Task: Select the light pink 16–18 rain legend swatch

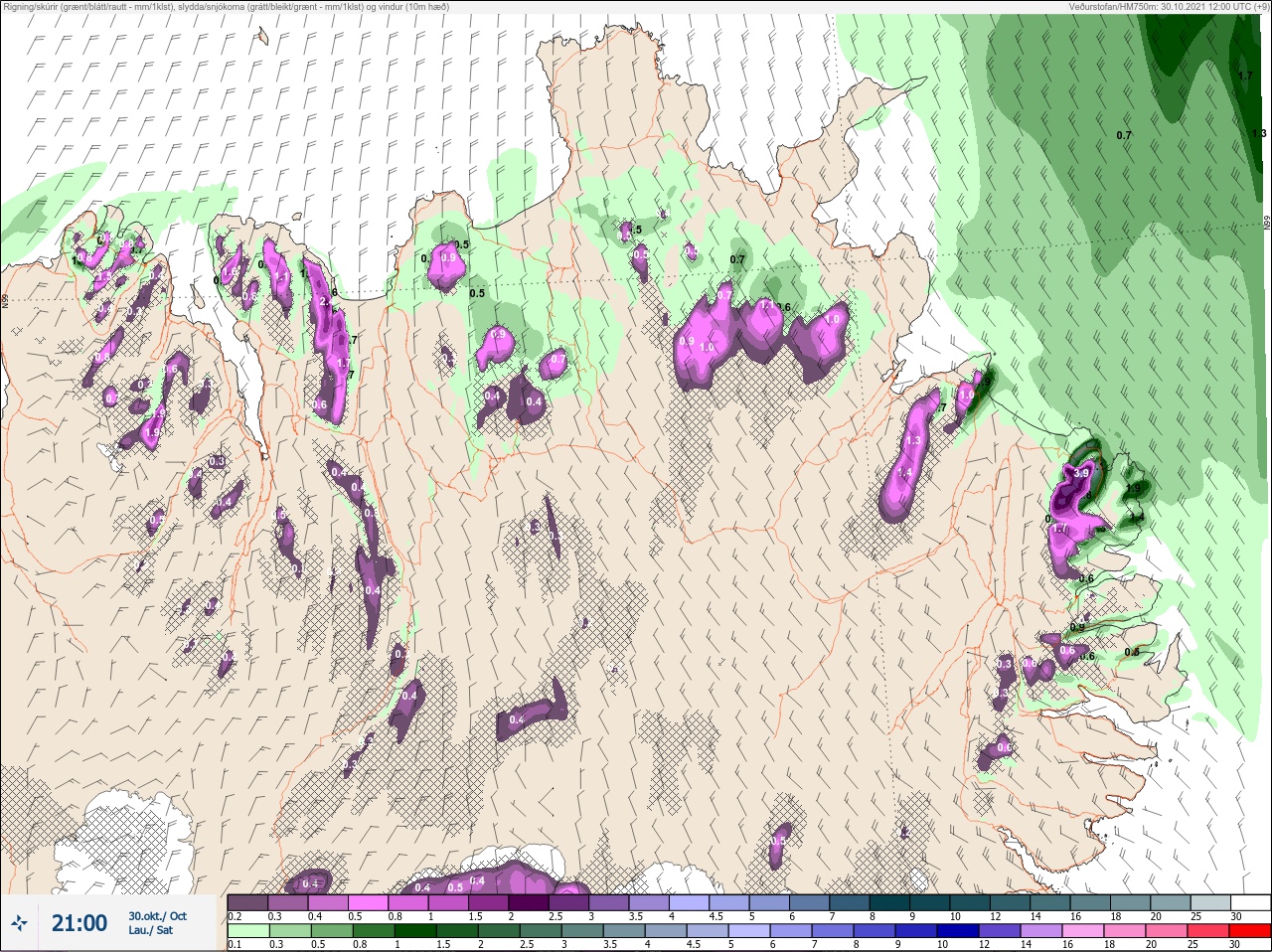Action: (x=1083, y=931)
